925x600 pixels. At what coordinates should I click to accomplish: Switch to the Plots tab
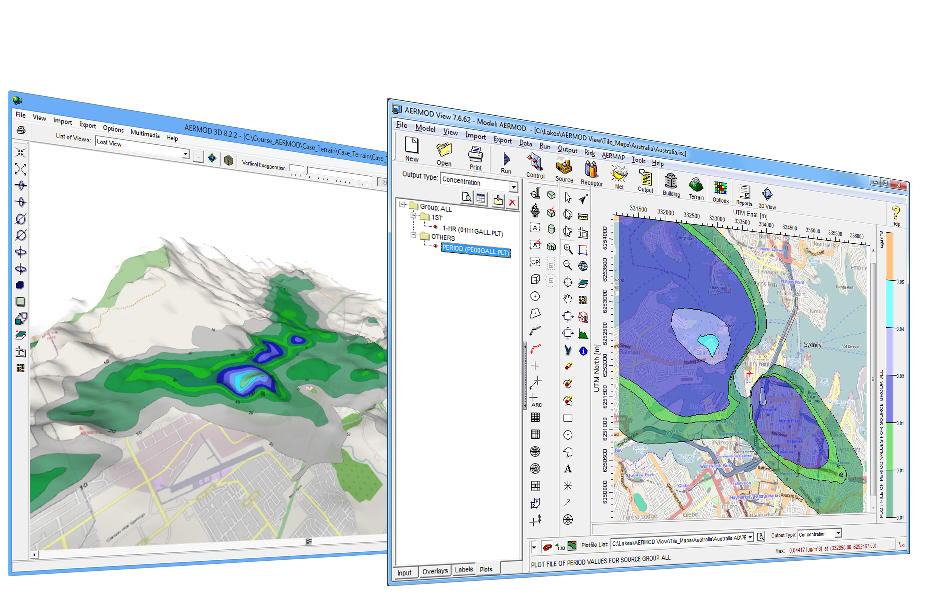tap(486, 569)
